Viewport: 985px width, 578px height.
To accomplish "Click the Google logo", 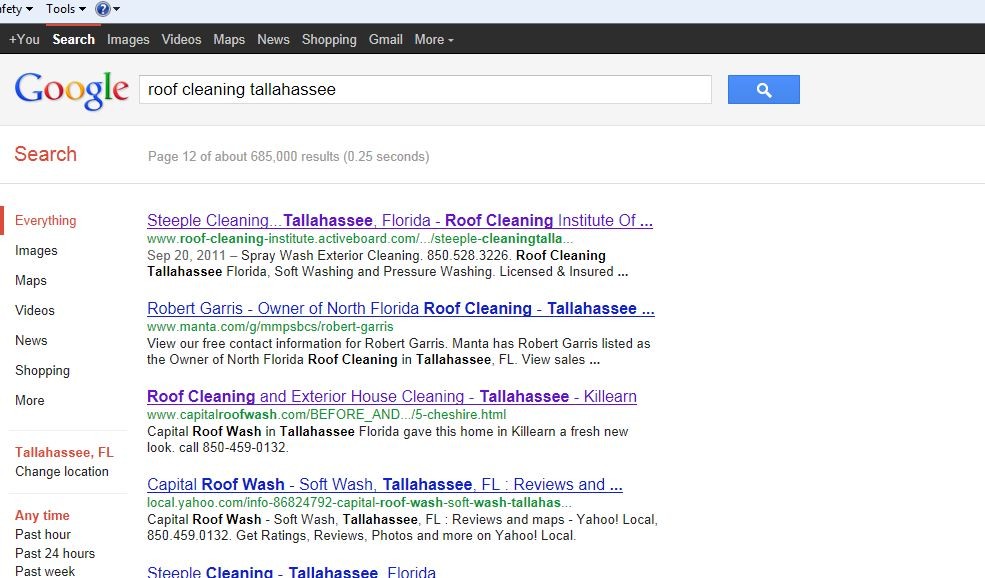I will click(71, 90).
